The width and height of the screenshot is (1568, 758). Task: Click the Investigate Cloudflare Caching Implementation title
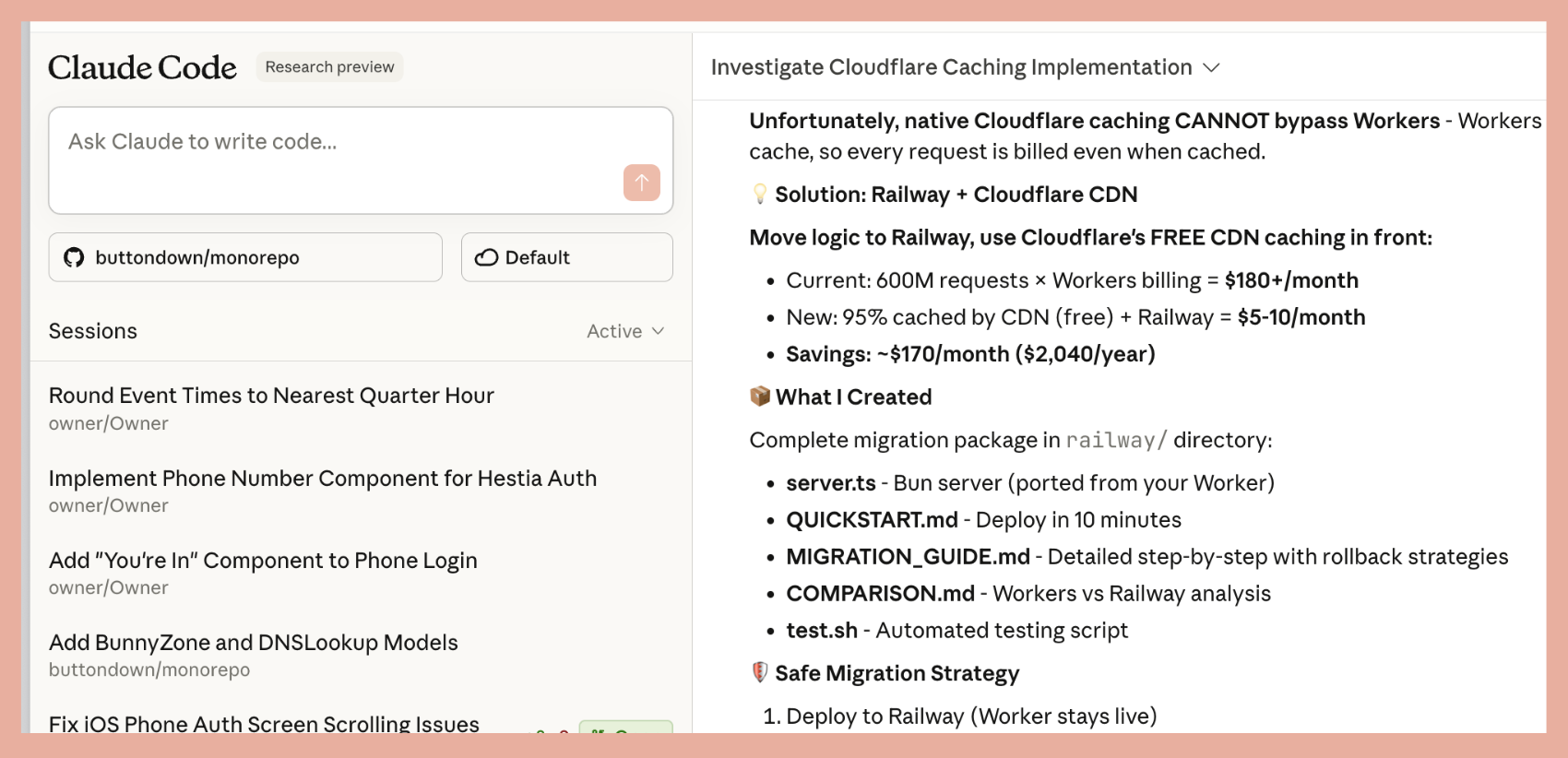(951, 67)
